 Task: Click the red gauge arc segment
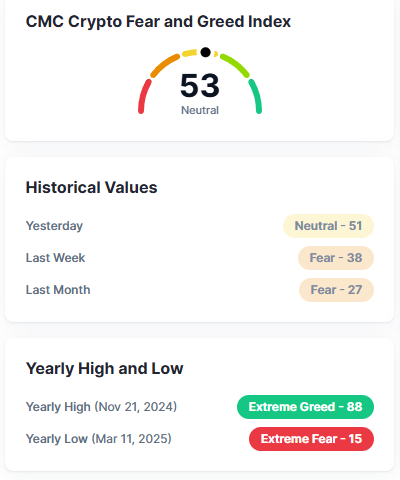[x=144, y=97]
